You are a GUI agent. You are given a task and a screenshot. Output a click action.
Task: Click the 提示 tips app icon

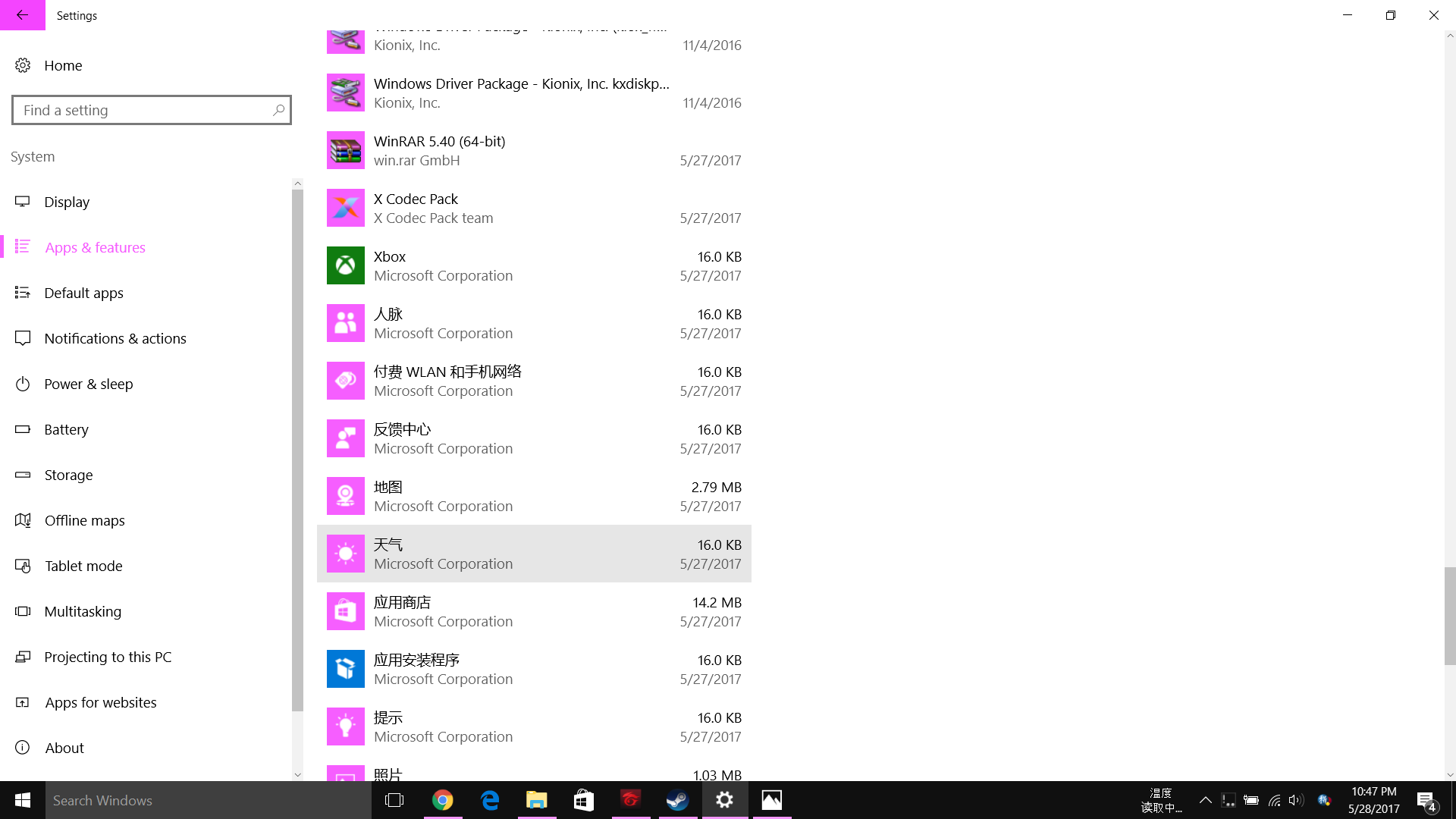pos(345,726)
